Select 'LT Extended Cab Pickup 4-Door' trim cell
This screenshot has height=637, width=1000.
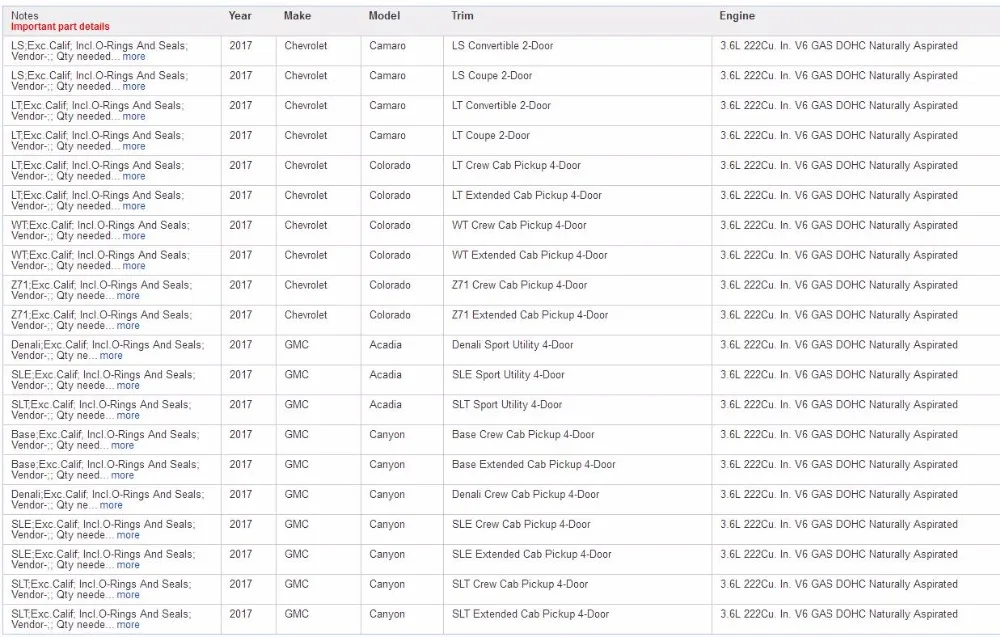tap(527, 196)
